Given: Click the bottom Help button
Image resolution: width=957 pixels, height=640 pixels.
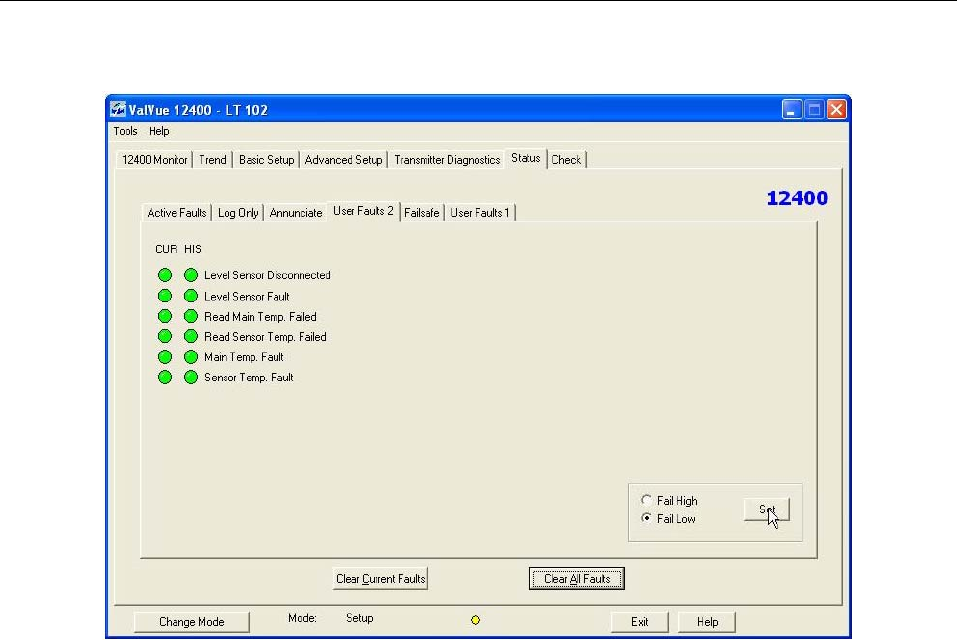Looking at the screenshot, I should (707, 622).
